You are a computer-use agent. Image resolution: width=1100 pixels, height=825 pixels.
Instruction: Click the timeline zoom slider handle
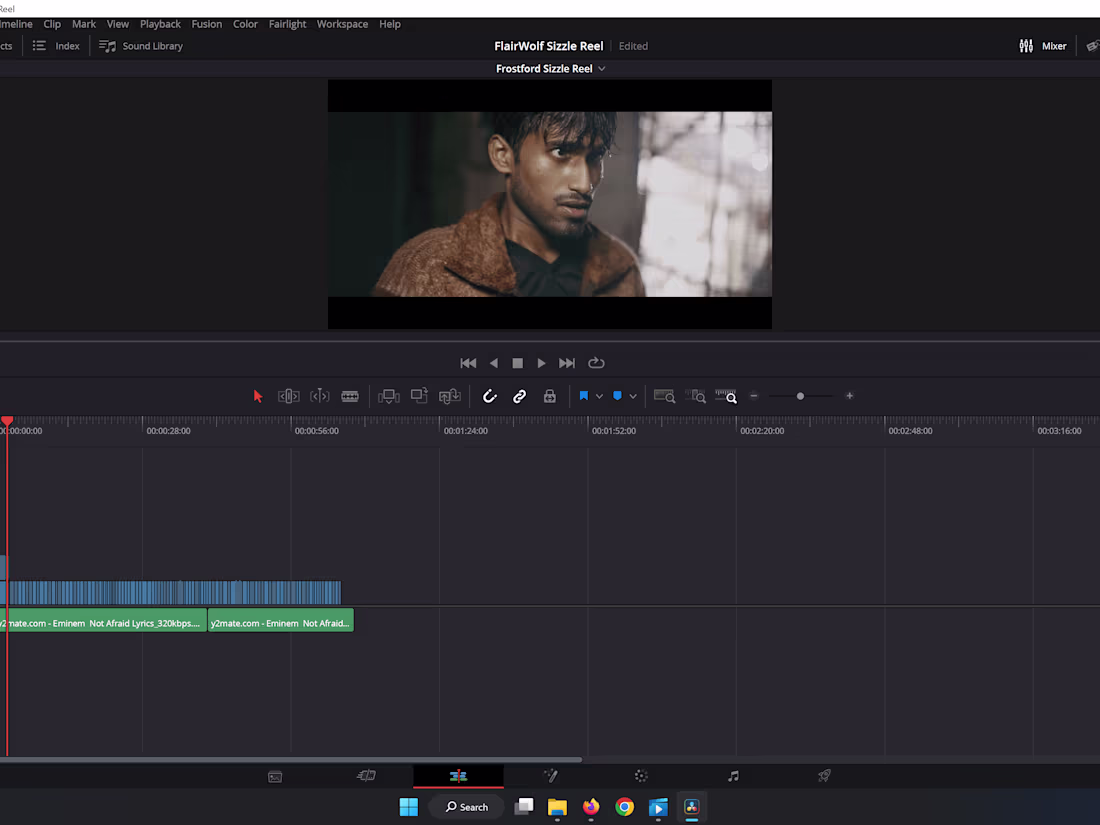coord(800,396)
